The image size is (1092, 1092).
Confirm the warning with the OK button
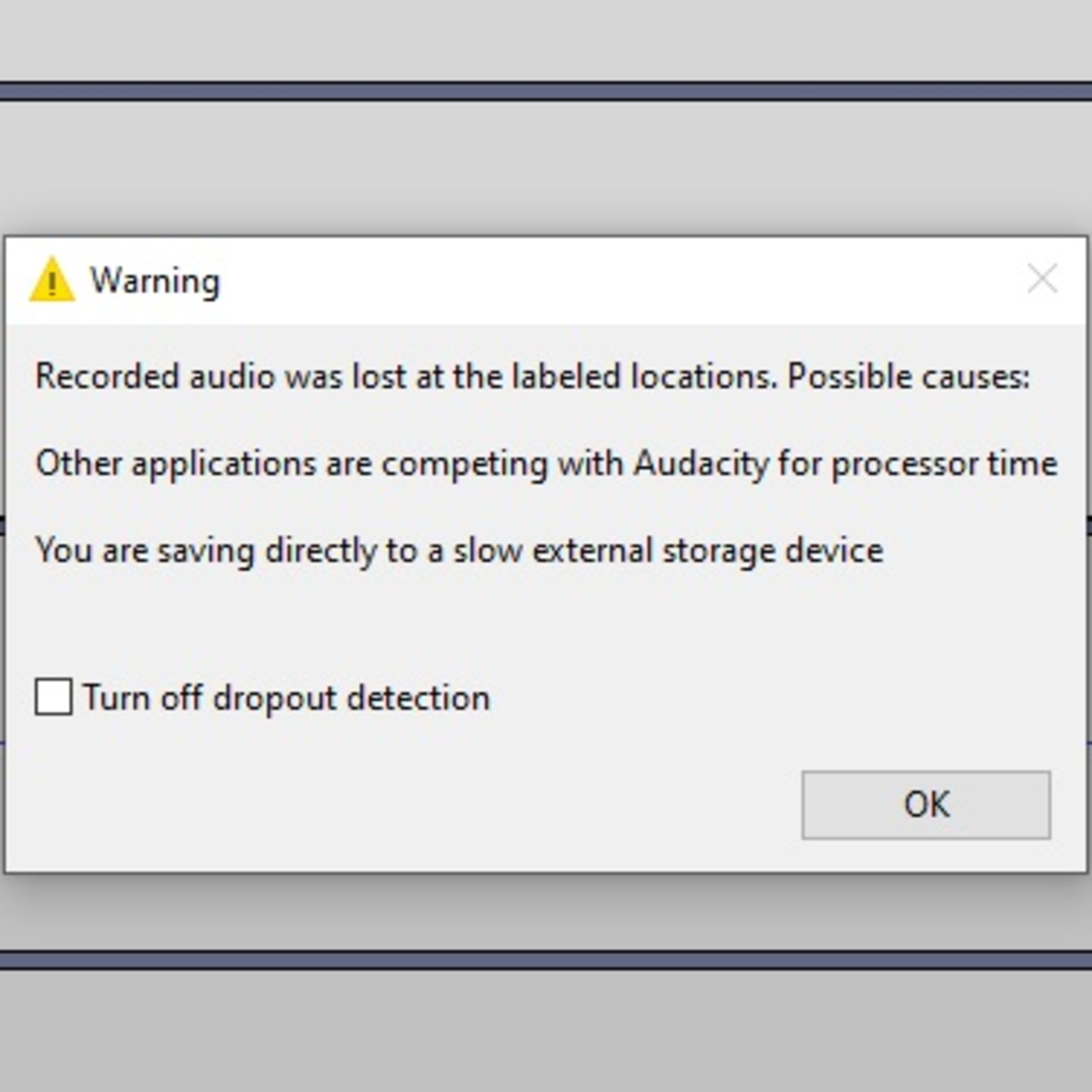pos(926,804)
